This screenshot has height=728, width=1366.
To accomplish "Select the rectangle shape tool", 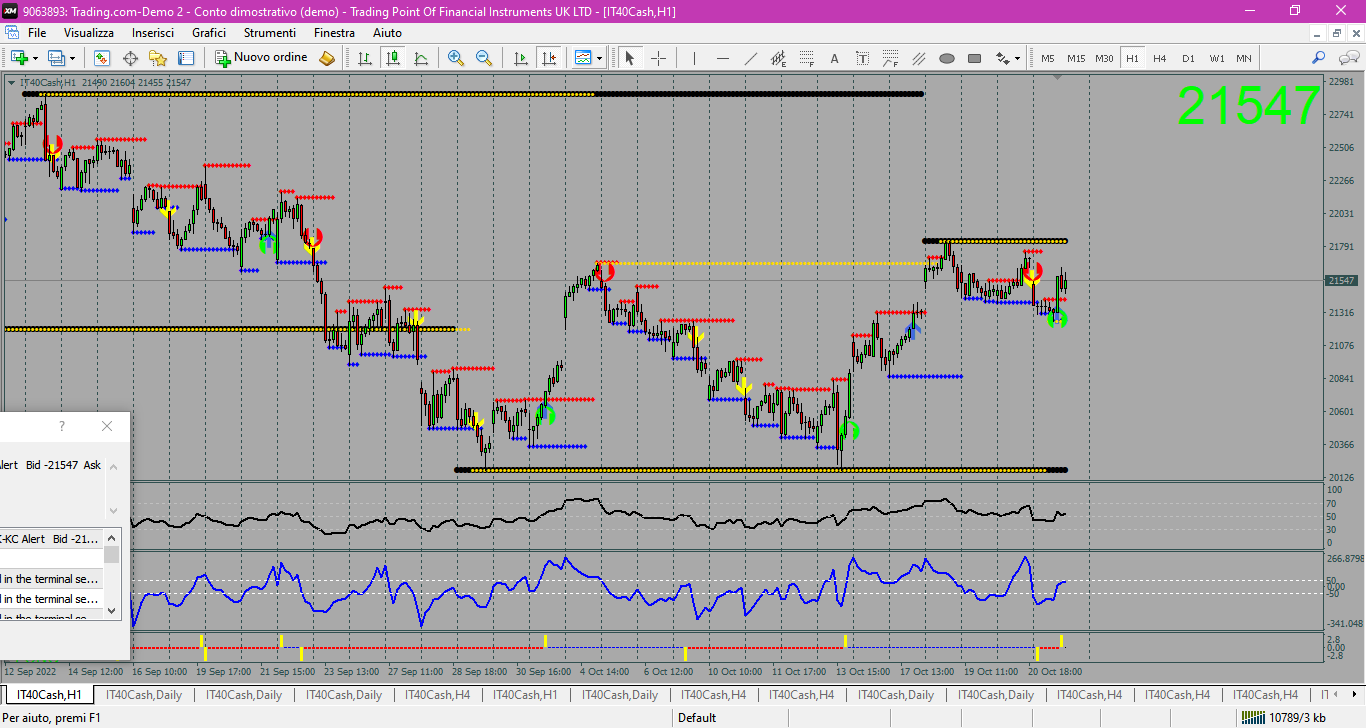I will click(975, 58).
